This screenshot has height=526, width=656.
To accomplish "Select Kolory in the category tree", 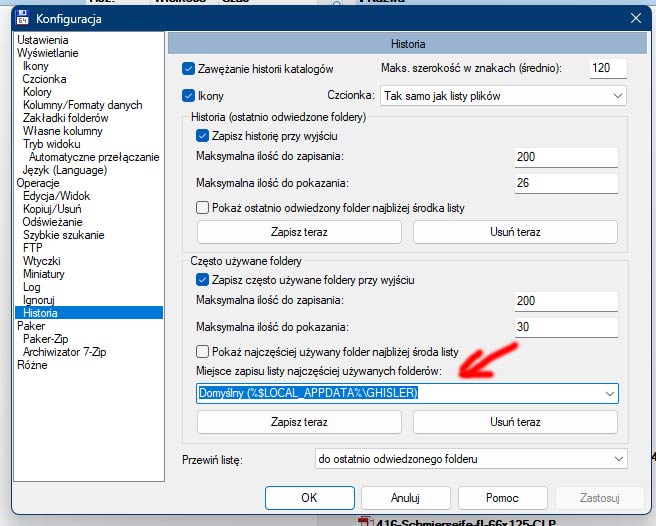I will [37, 92].
